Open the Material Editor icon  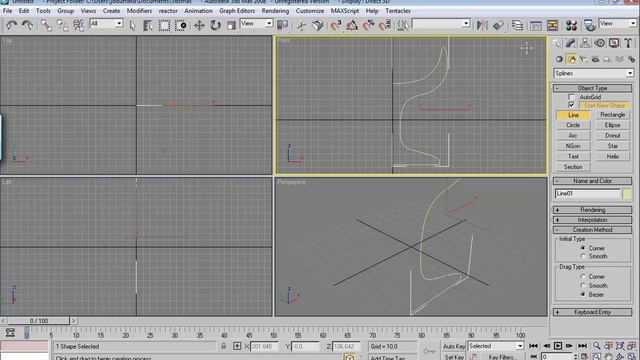[x=571, y=25]
